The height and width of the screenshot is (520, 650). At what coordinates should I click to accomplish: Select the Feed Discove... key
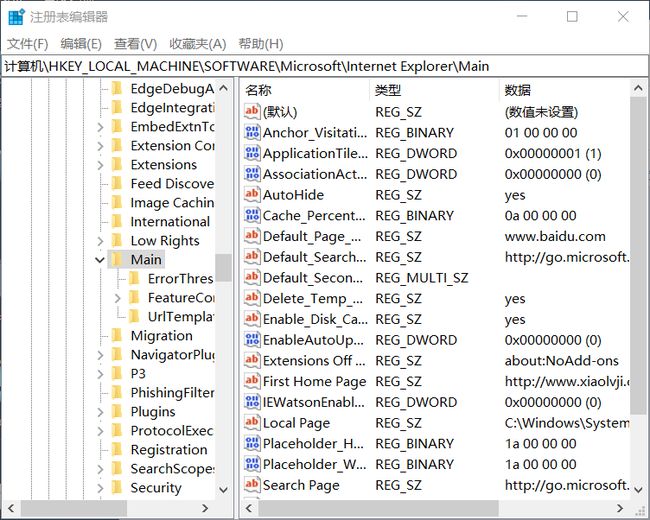(x=172, y=184)
